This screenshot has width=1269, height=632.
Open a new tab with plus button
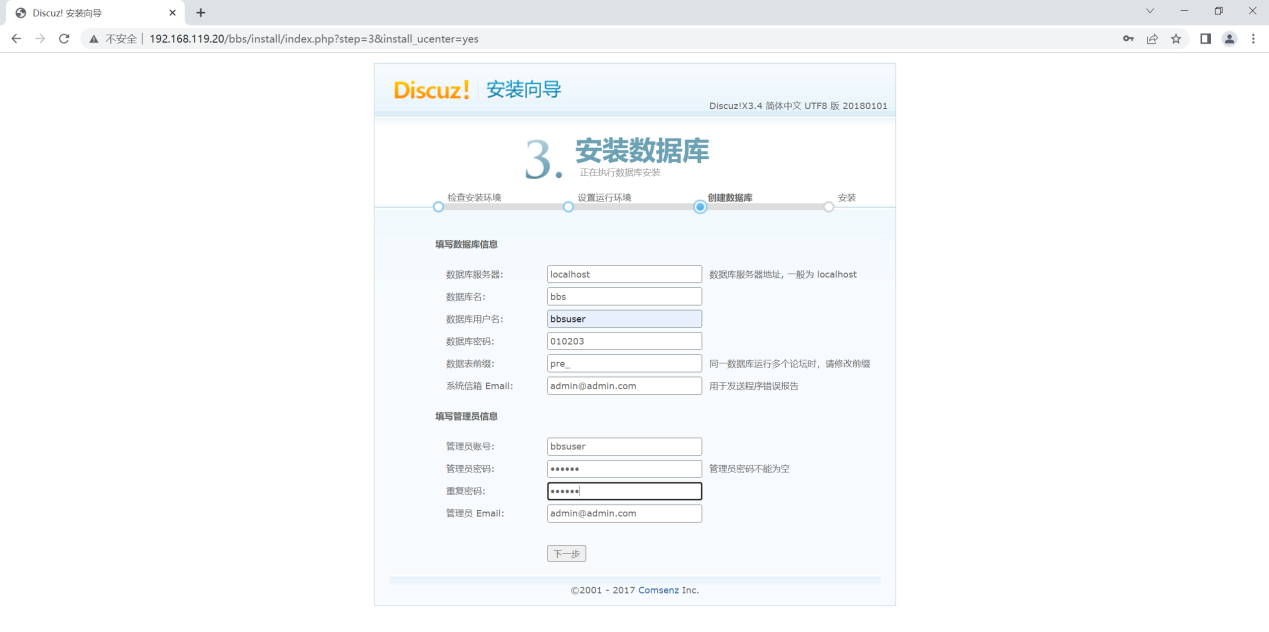point(201,13)
